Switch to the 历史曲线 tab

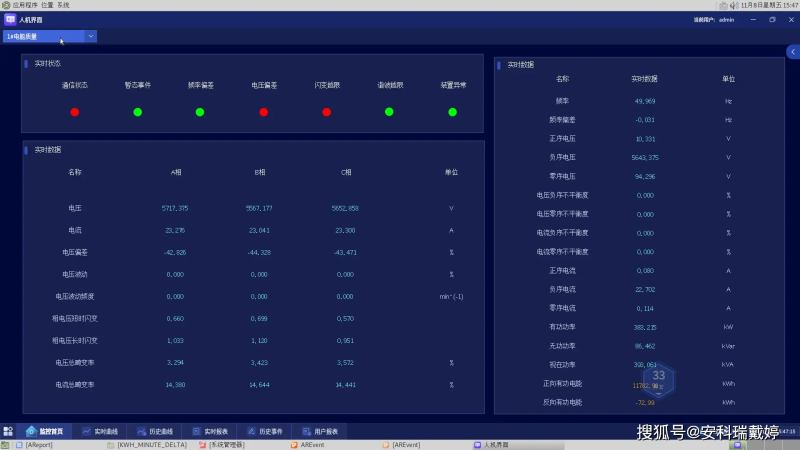[x=155, y=431]
